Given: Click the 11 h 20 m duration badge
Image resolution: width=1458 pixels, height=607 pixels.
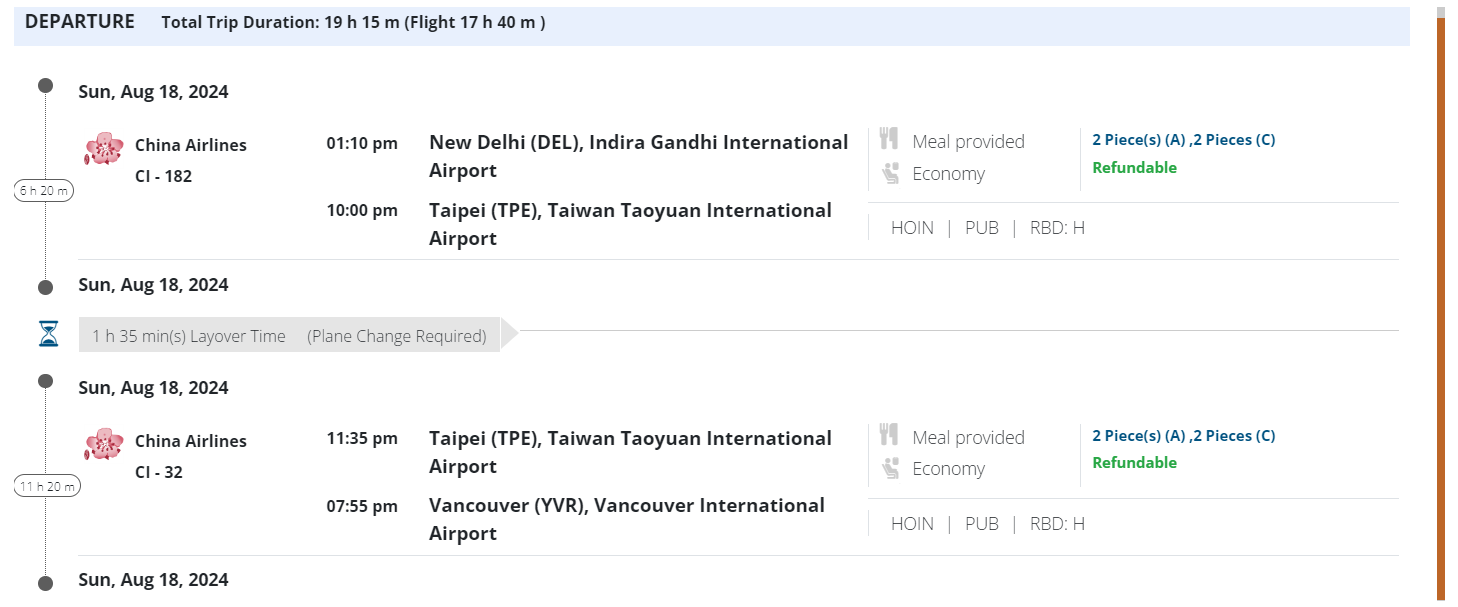Looking at the screenshot, I should pos(47,487).
